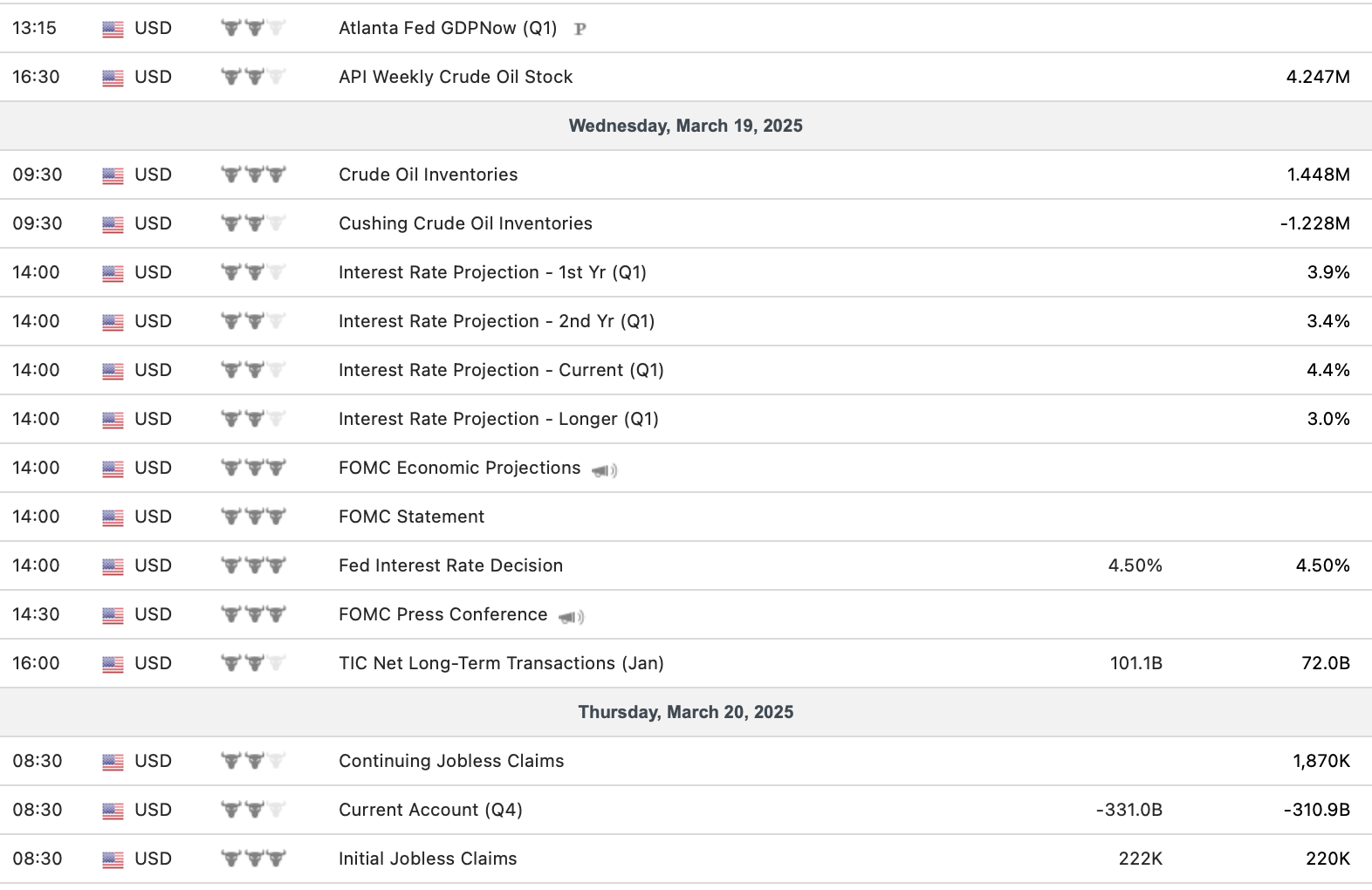Click the US flag in the Initial Jobless Claims row
This screenshot has width=1372, height=890.
113,859
